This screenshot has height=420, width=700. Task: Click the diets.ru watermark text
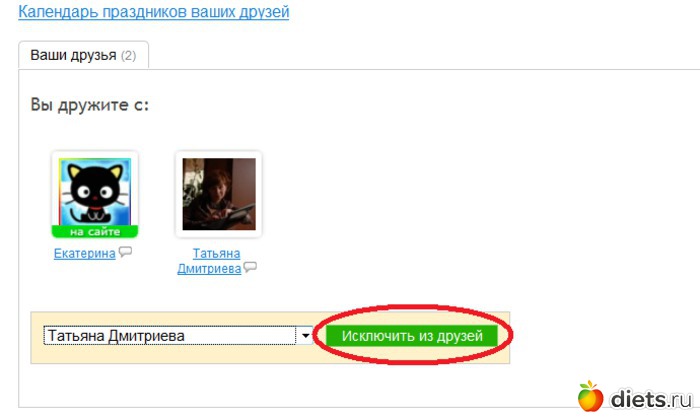coord(651,399)
